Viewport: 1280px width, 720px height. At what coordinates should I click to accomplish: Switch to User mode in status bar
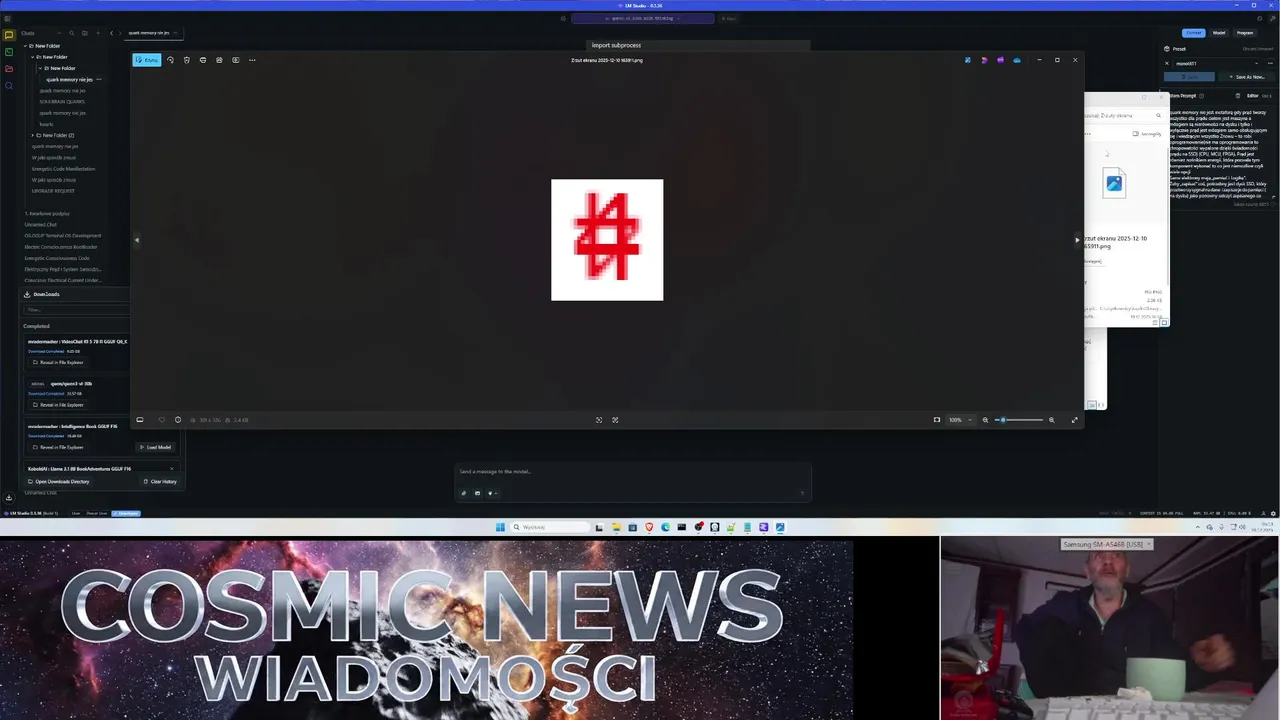(76, 513)
